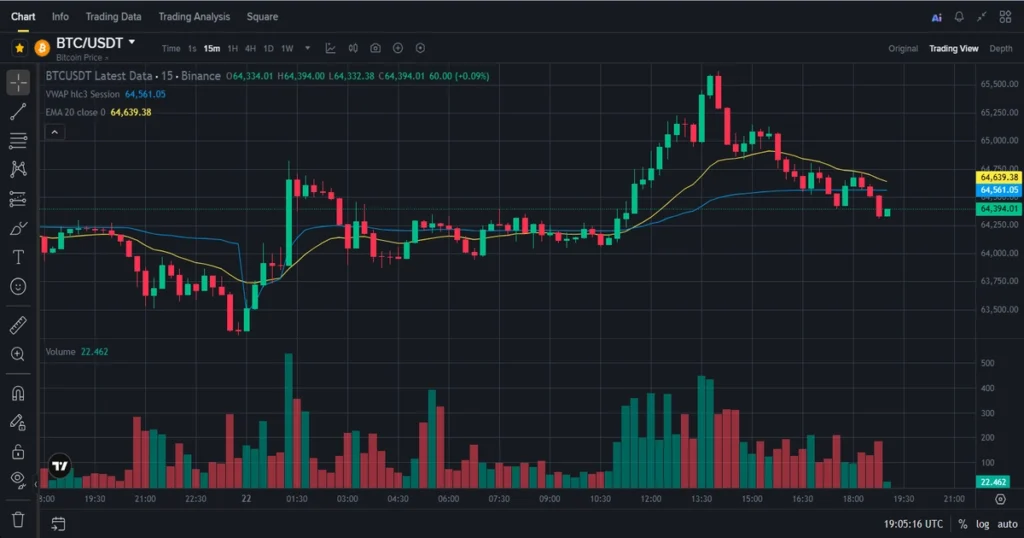Open the Bitcoin Price link

pos(82,57)
